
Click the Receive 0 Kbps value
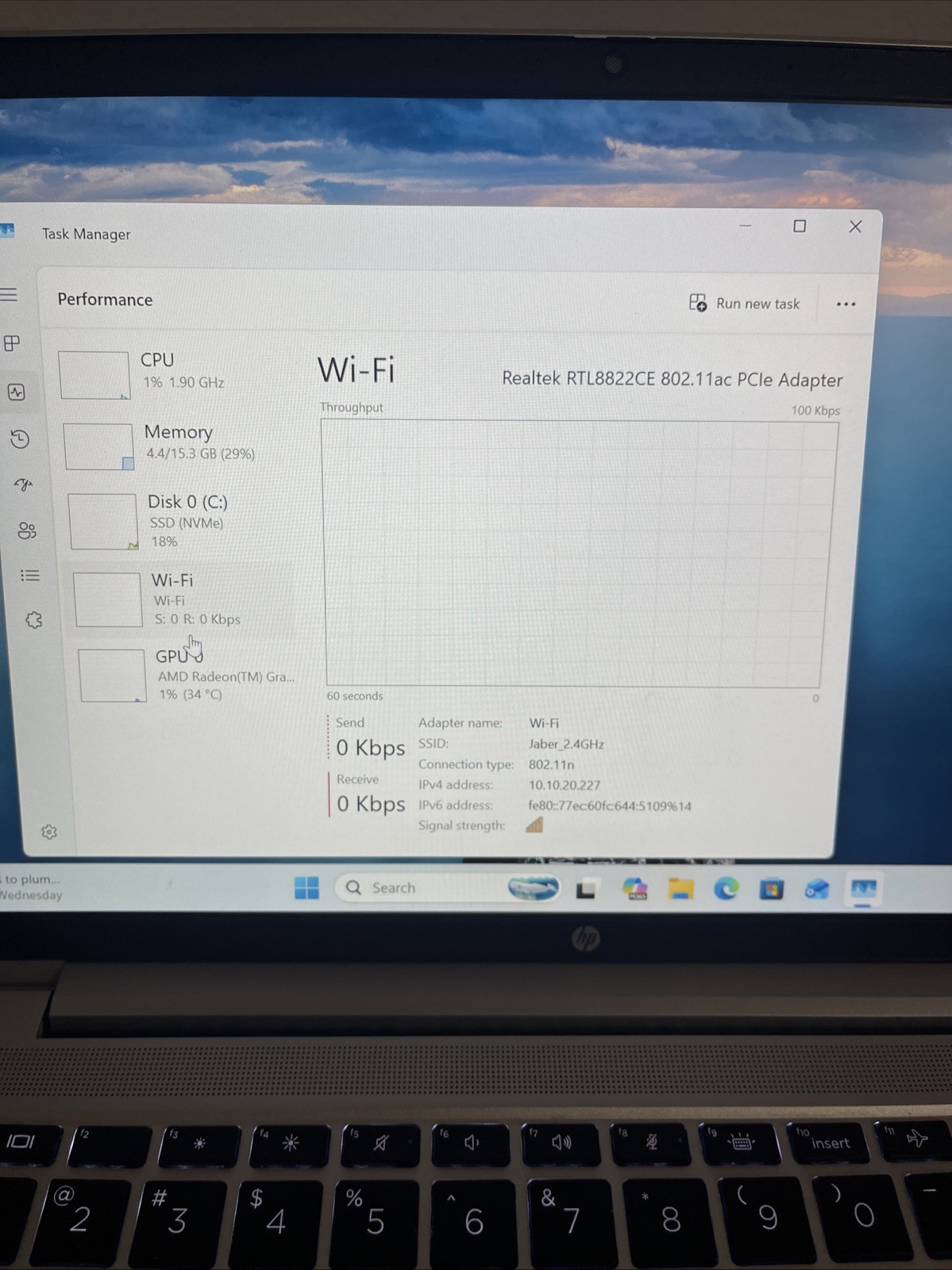coord(371,804)
